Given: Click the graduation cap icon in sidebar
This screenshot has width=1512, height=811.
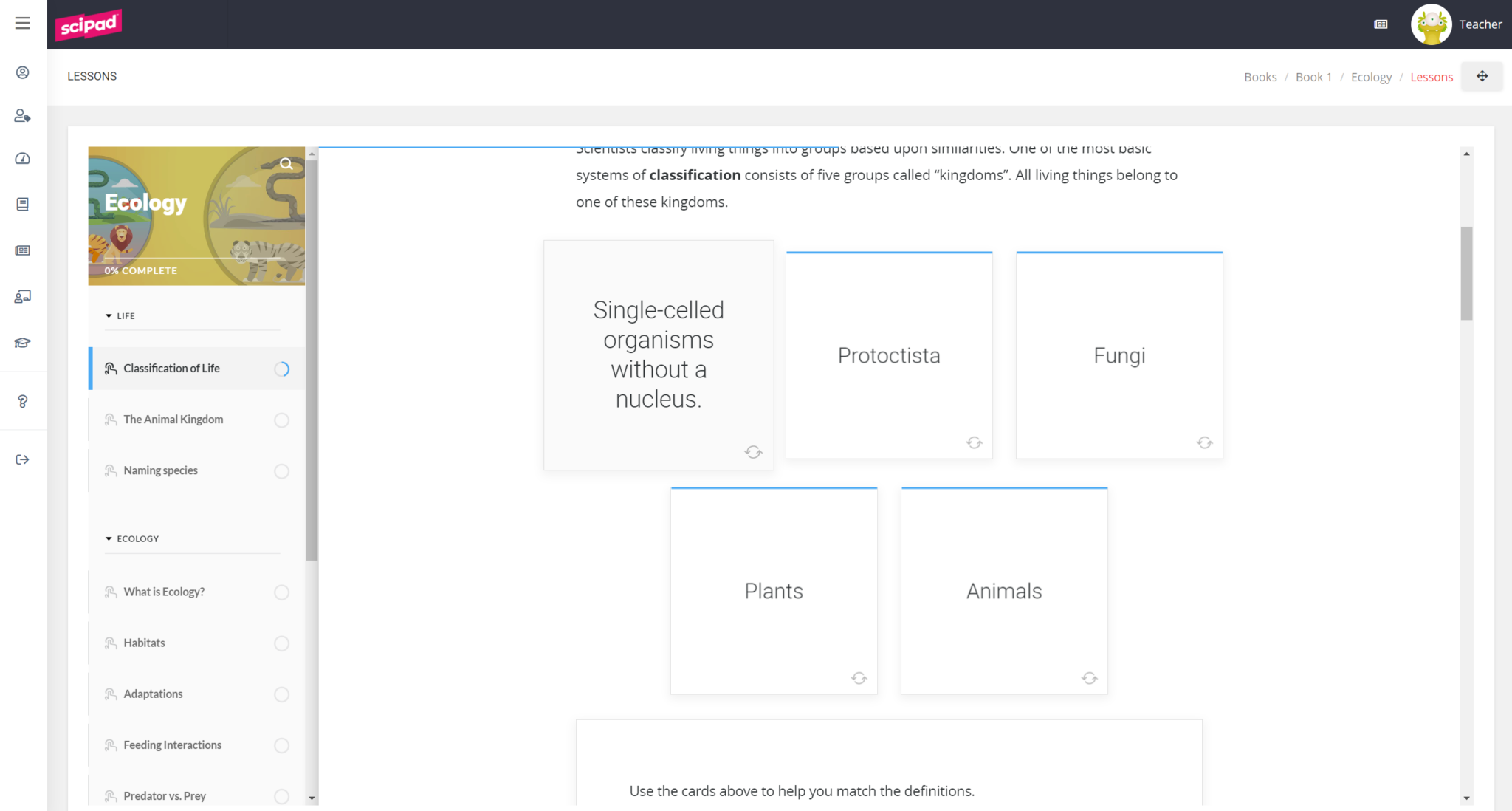Looking at the screenshot, I should coord(22,342).
